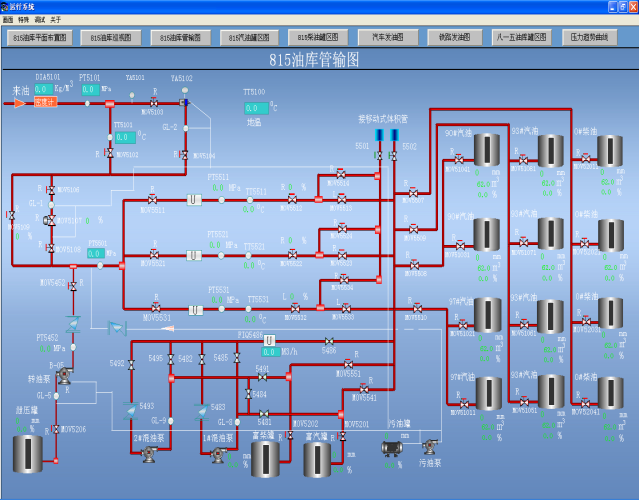Click the 1#底油泵 pump icon

coord(217,455)
